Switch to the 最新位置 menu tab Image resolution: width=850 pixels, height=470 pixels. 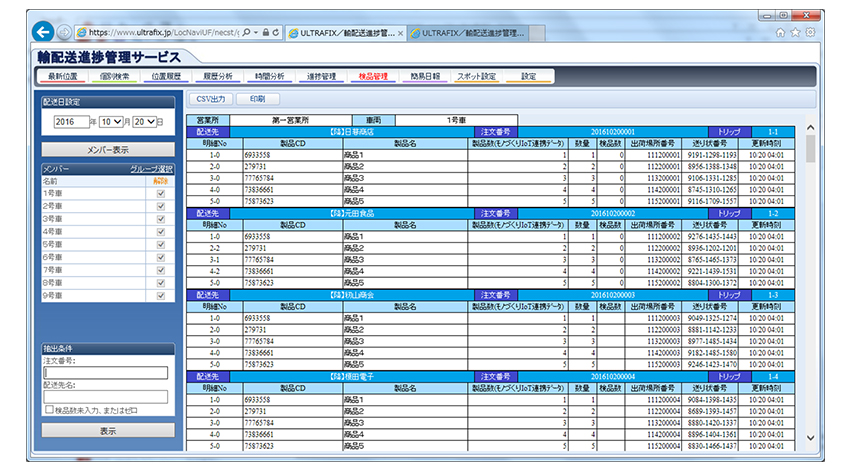click(64, 76)
